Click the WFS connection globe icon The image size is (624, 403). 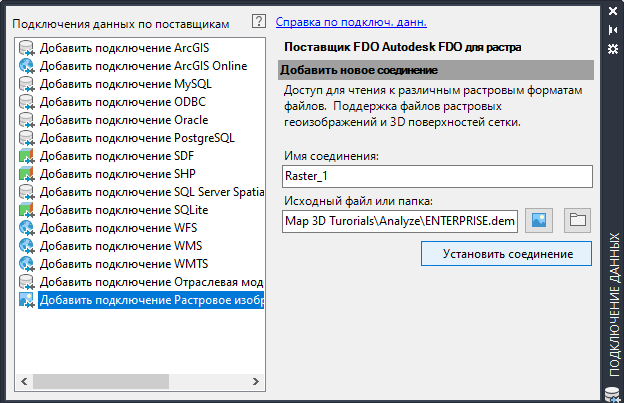point(27,228)
